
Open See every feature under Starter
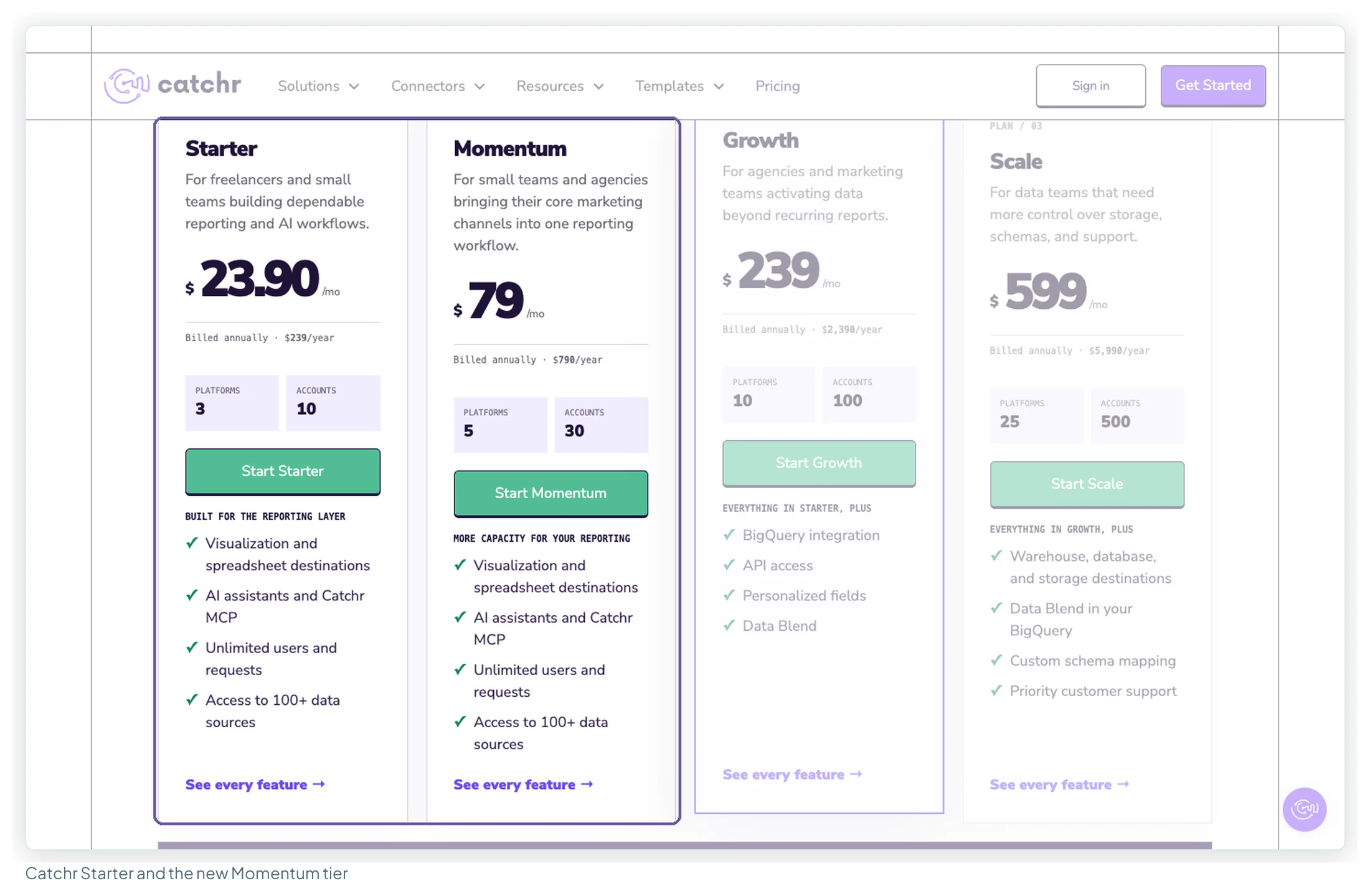[255, 785]
